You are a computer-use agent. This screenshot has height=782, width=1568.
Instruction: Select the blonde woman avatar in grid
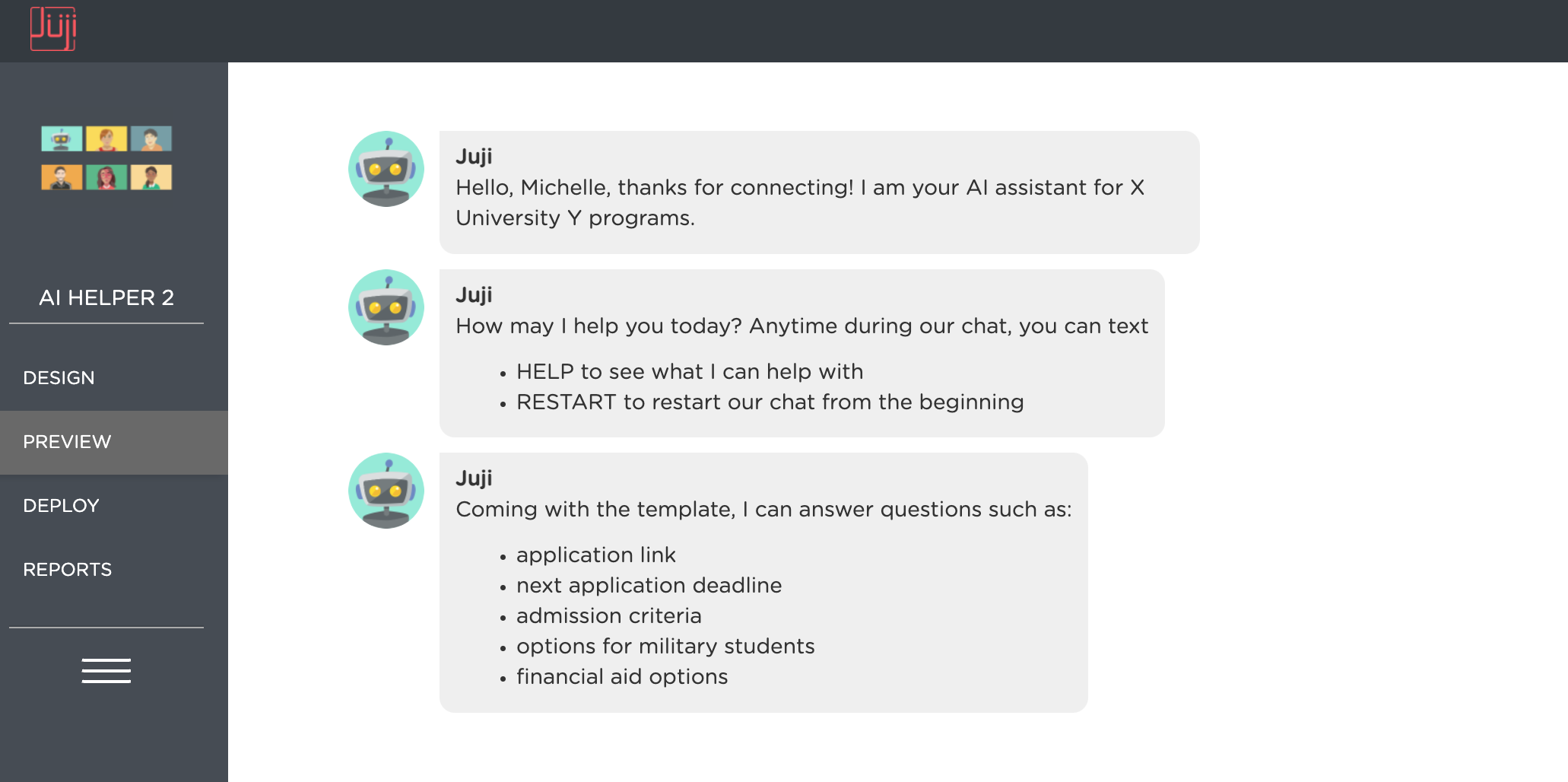pos(106,139)
